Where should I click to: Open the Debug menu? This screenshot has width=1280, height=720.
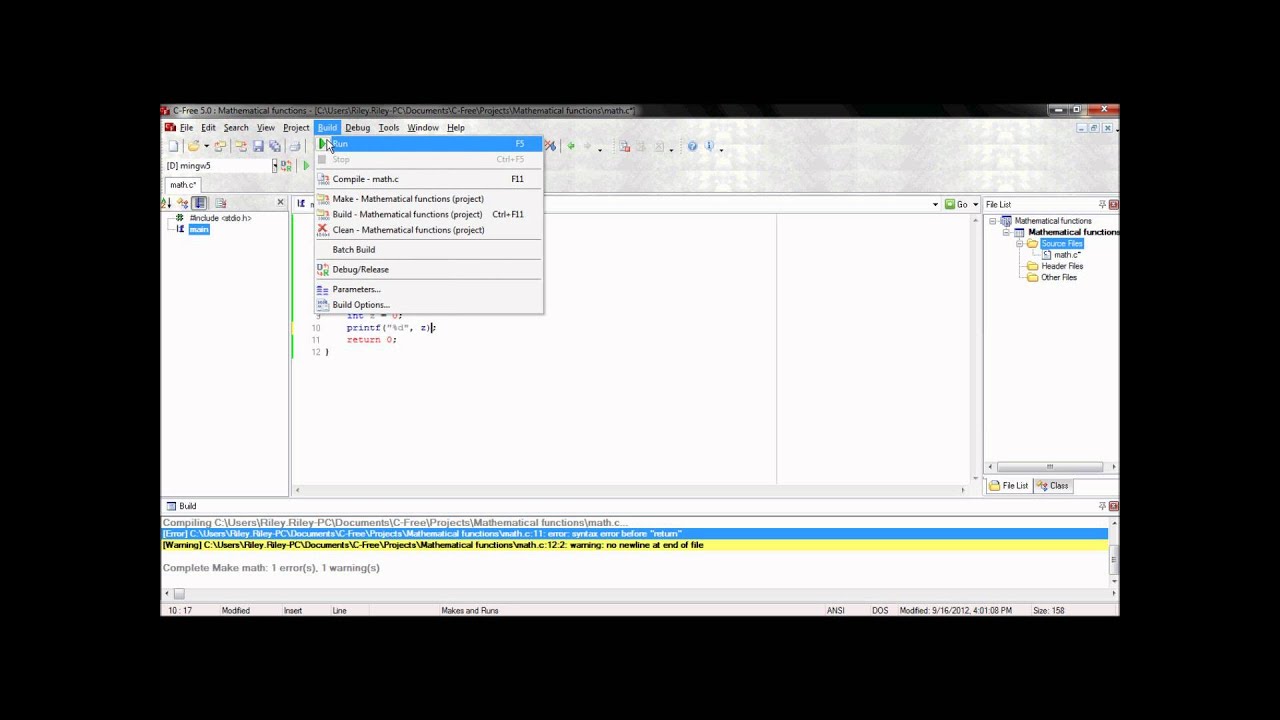(x=357, y=128)
